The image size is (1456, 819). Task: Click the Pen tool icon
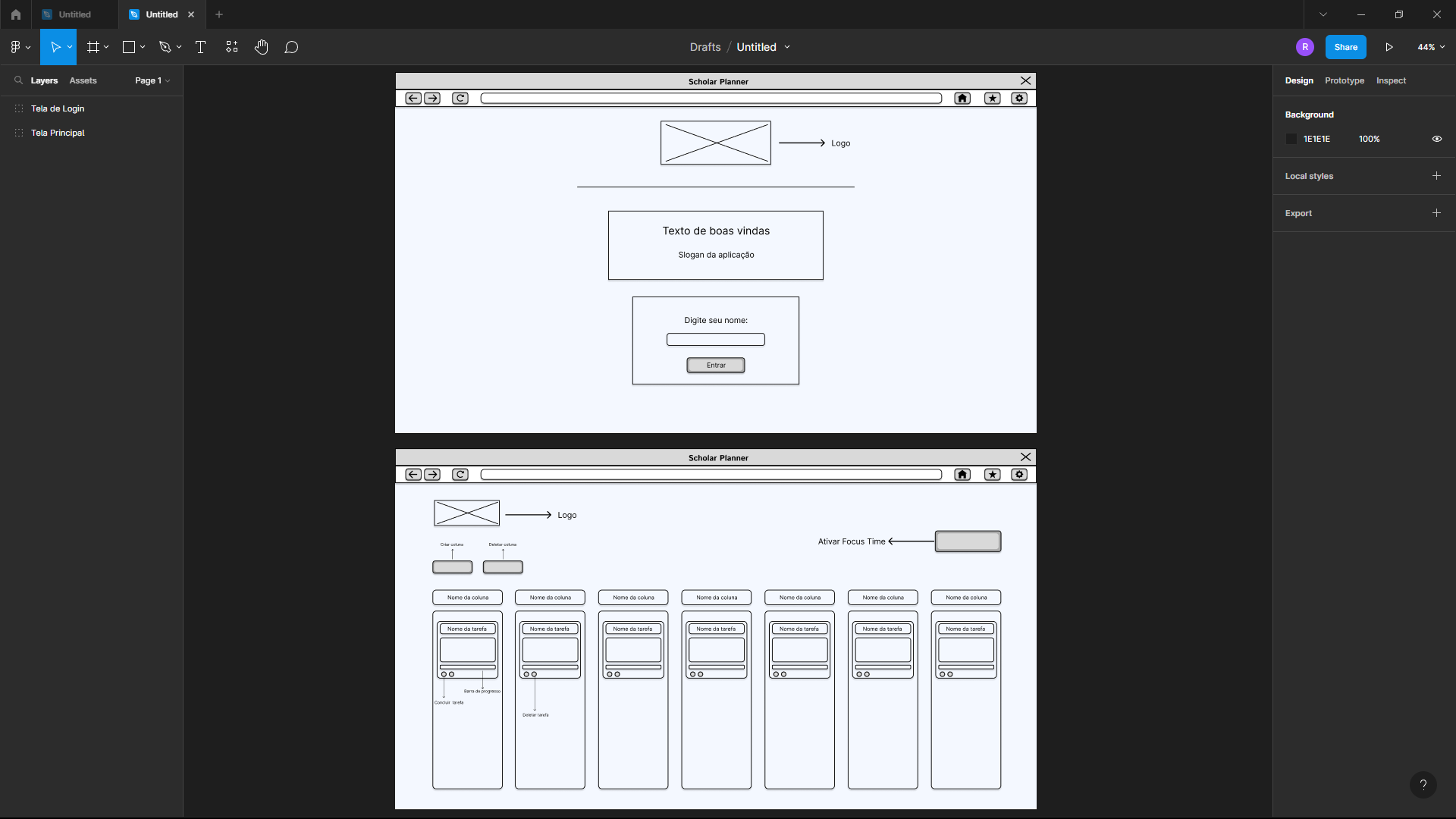pos(165,47)
